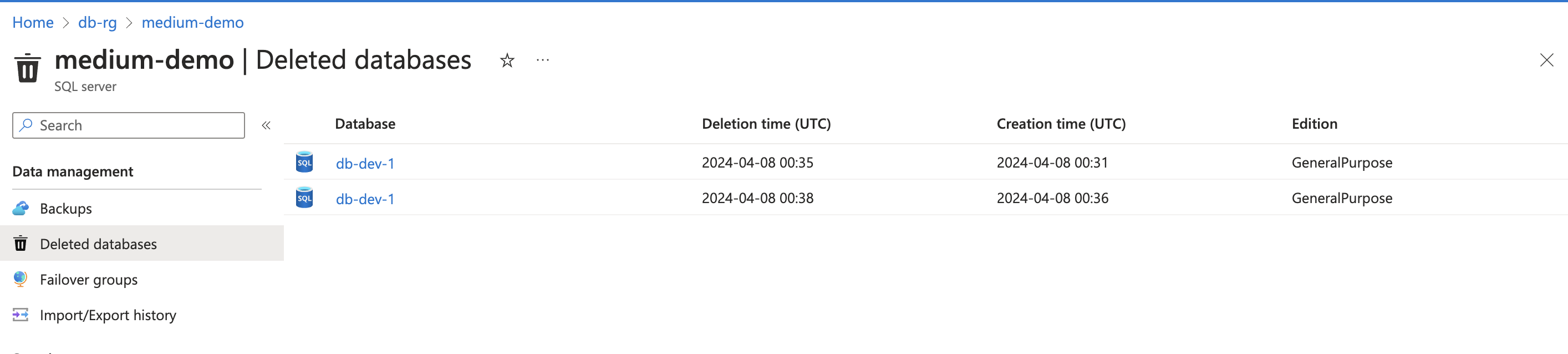Click the trash icon in the page header

click(x=27, y=68)
